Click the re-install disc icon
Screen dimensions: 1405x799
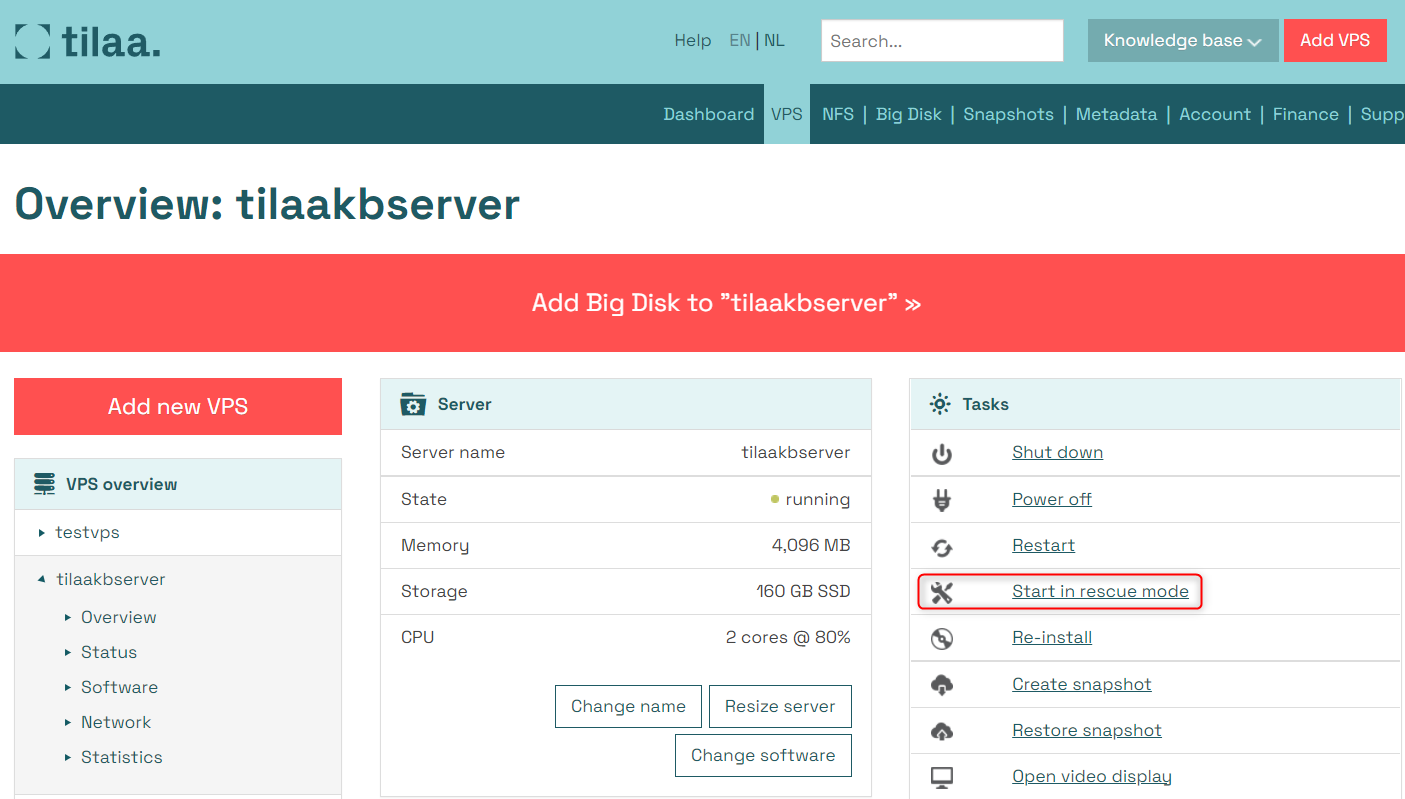pyautogui.click(x=941, y=639)
